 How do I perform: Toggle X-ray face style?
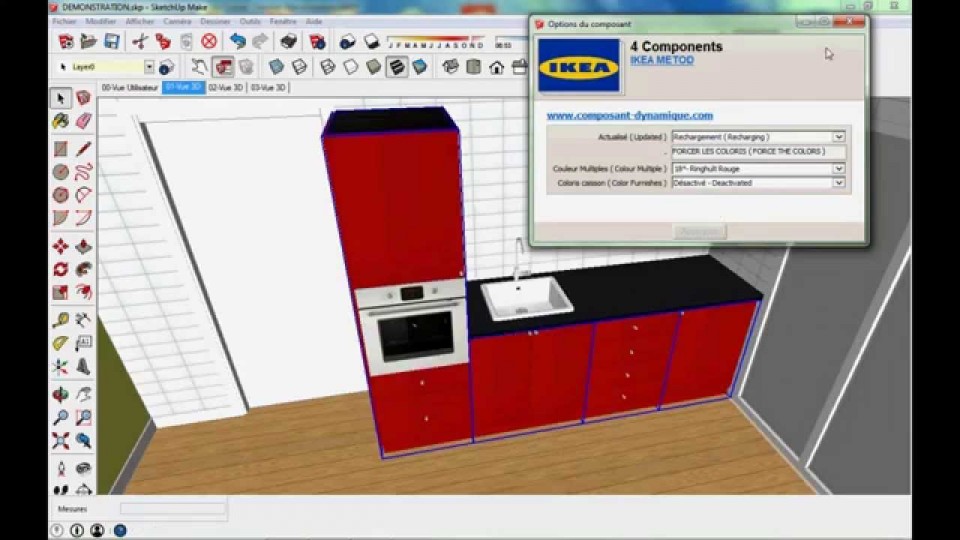pos(276,67)
